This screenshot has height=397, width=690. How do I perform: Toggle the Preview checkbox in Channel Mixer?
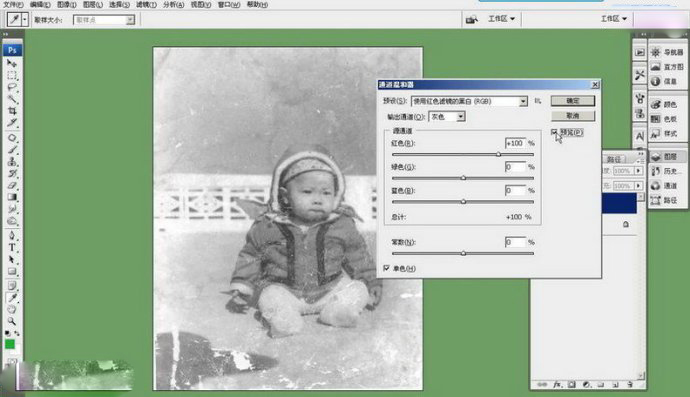(x=554, y=132)
